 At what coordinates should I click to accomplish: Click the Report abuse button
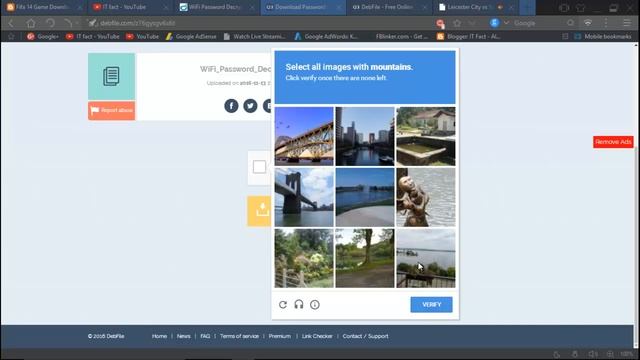pos(111,110)
